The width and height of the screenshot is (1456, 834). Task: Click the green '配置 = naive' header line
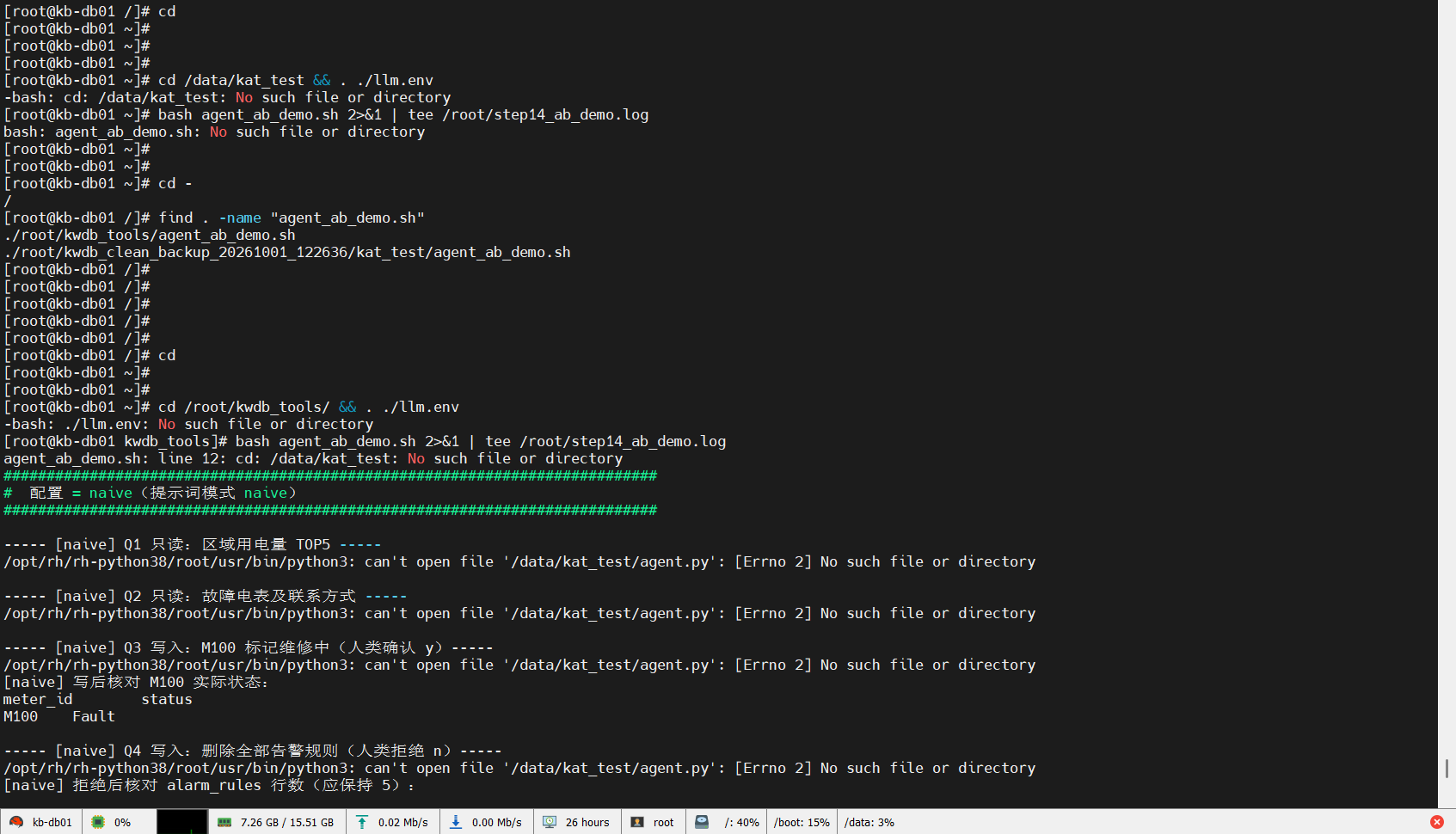(x=150, y=493)
